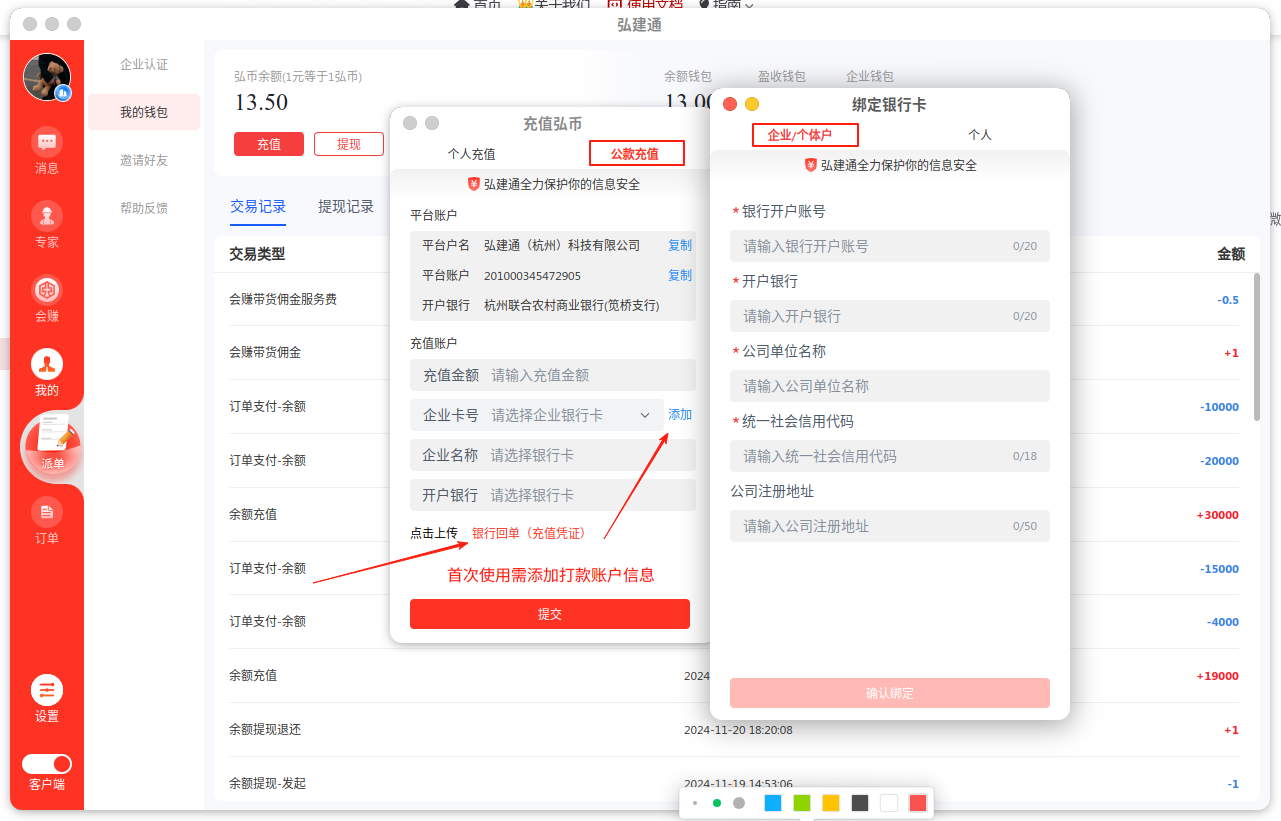Screen dimensions: 1281x821
Task: Pick the green color swatch
Action: coord(801,803)
